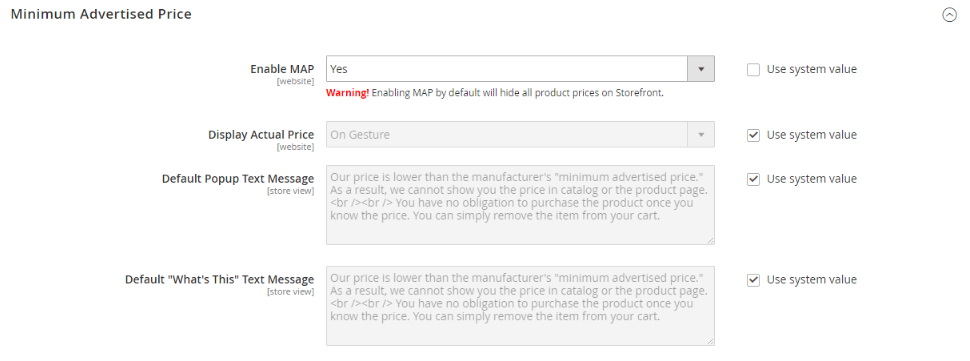This screenshot has width=970, height=361.
Task: Check Use system value for Enable MAP
Action: (753, 70)
